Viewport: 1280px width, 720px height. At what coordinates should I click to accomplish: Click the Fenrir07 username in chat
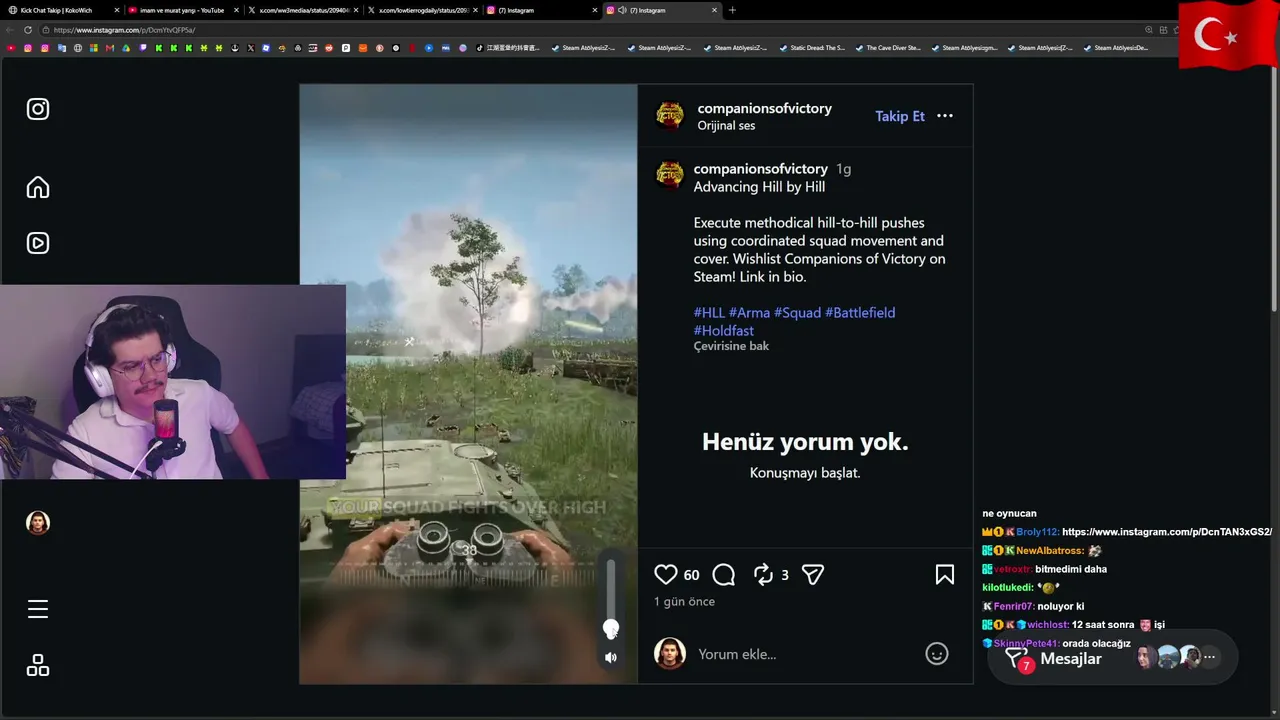[1014, 606]
